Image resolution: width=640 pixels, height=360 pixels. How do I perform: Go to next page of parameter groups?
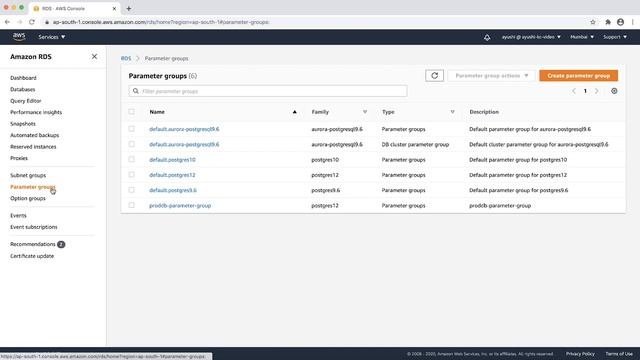coord(596,91)
